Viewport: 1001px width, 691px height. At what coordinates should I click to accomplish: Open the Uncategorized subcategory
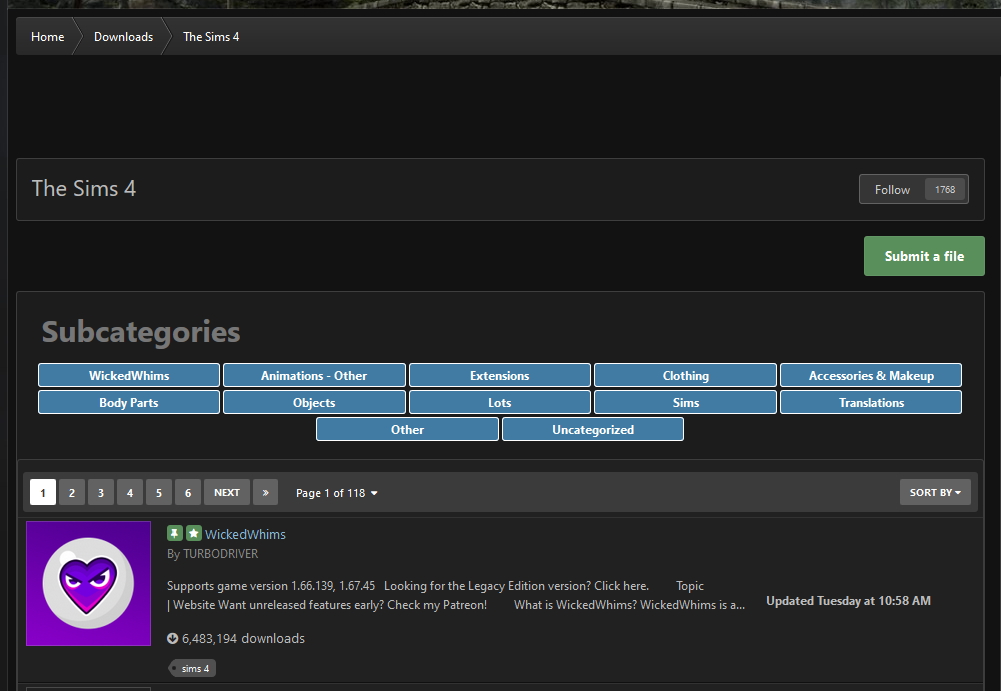click(593, 429)
